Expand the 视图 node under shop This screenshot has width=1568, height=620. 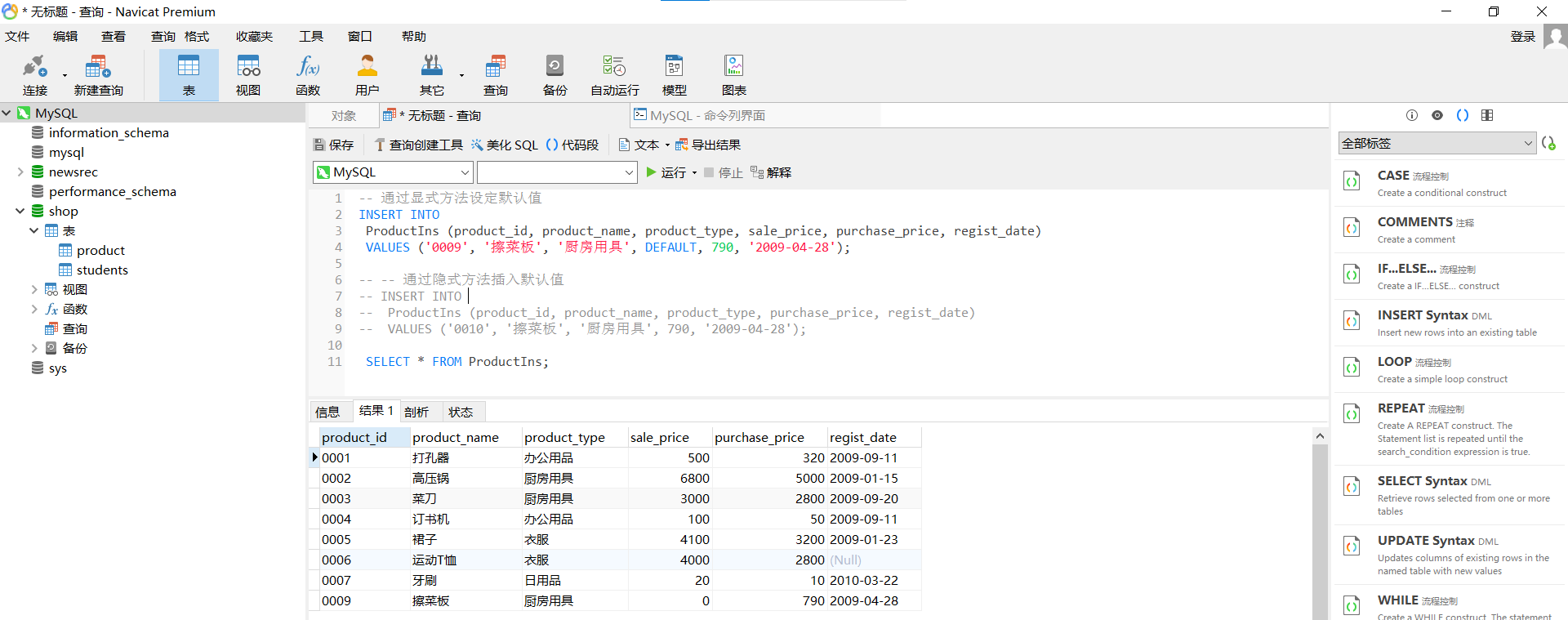pyautogui.click(x=34, y=289)
